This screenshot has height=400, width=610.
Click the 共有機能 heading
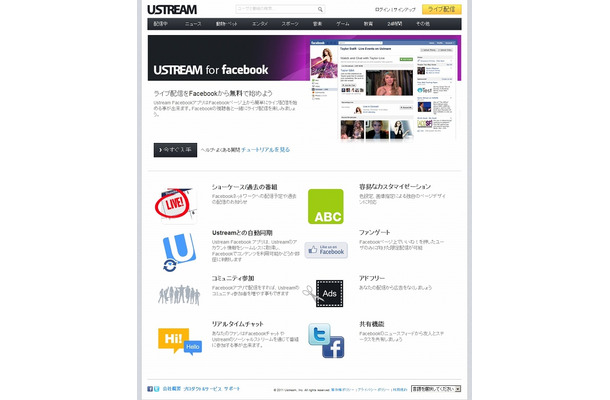372,324
